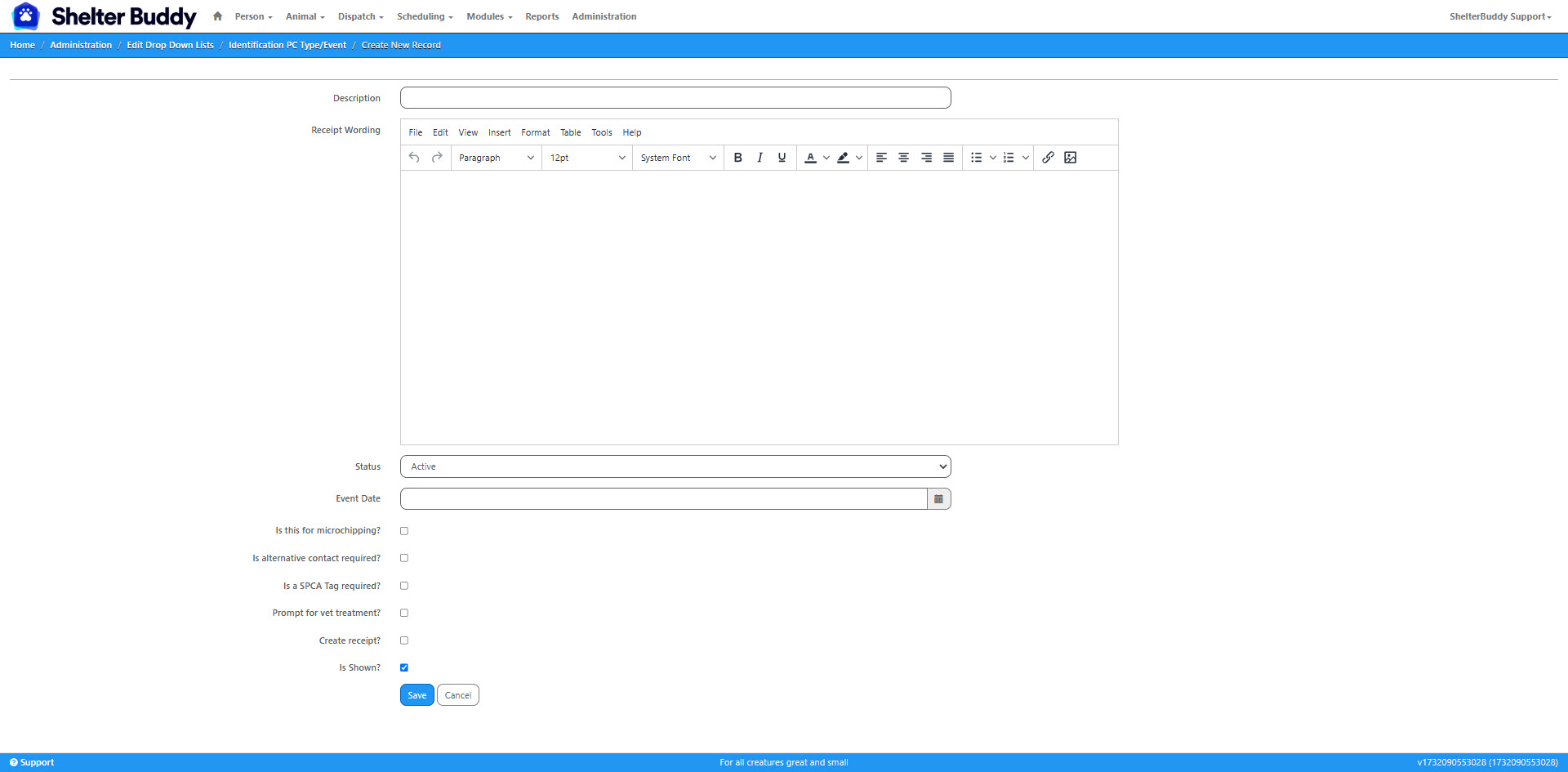Enable the 'Create receipt?' checkbox
The width and height of the screenshot is (1568, 772).
click(404, 640)
